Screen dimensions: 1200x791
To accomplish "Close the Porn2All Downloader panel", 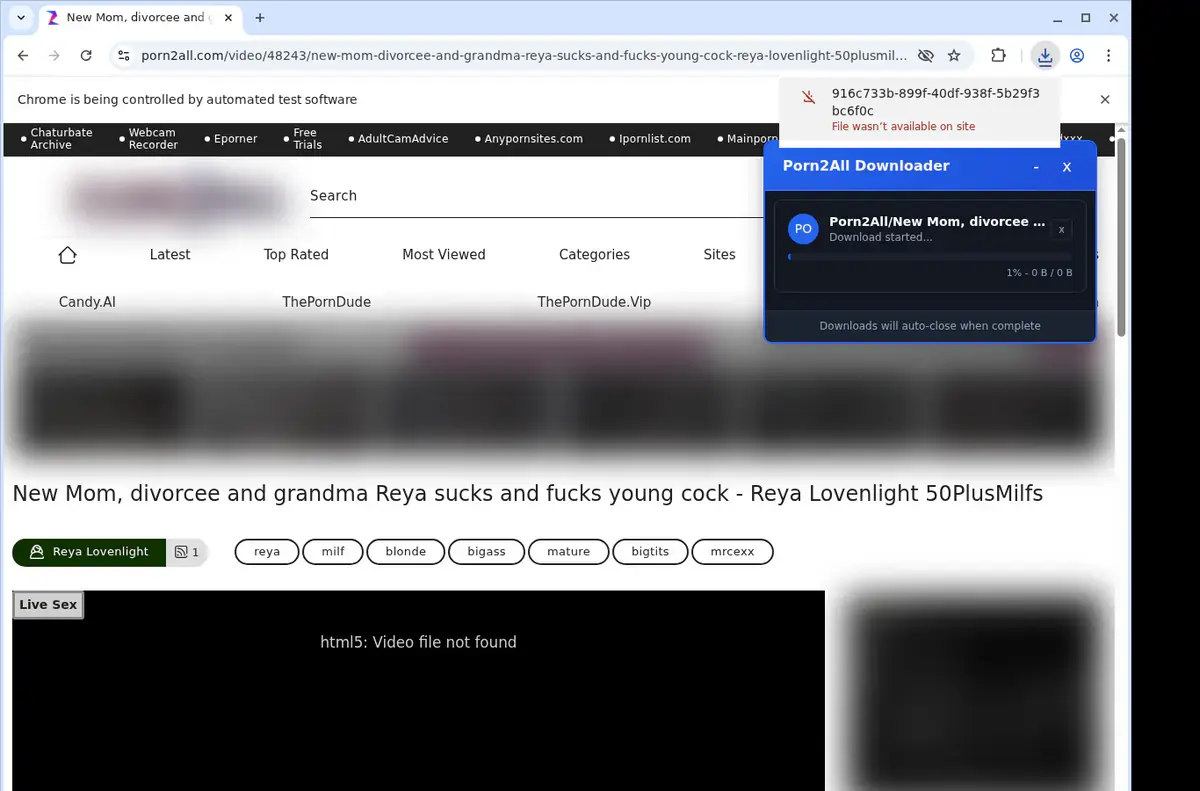I will [1066, 167].
